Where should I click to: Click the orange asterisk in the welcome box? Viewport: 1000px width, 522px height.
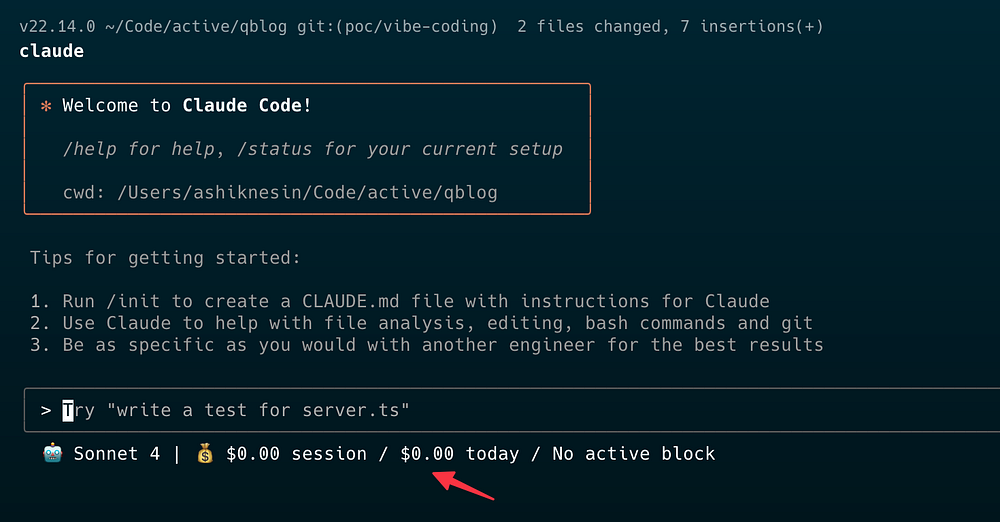pos(46,106)
